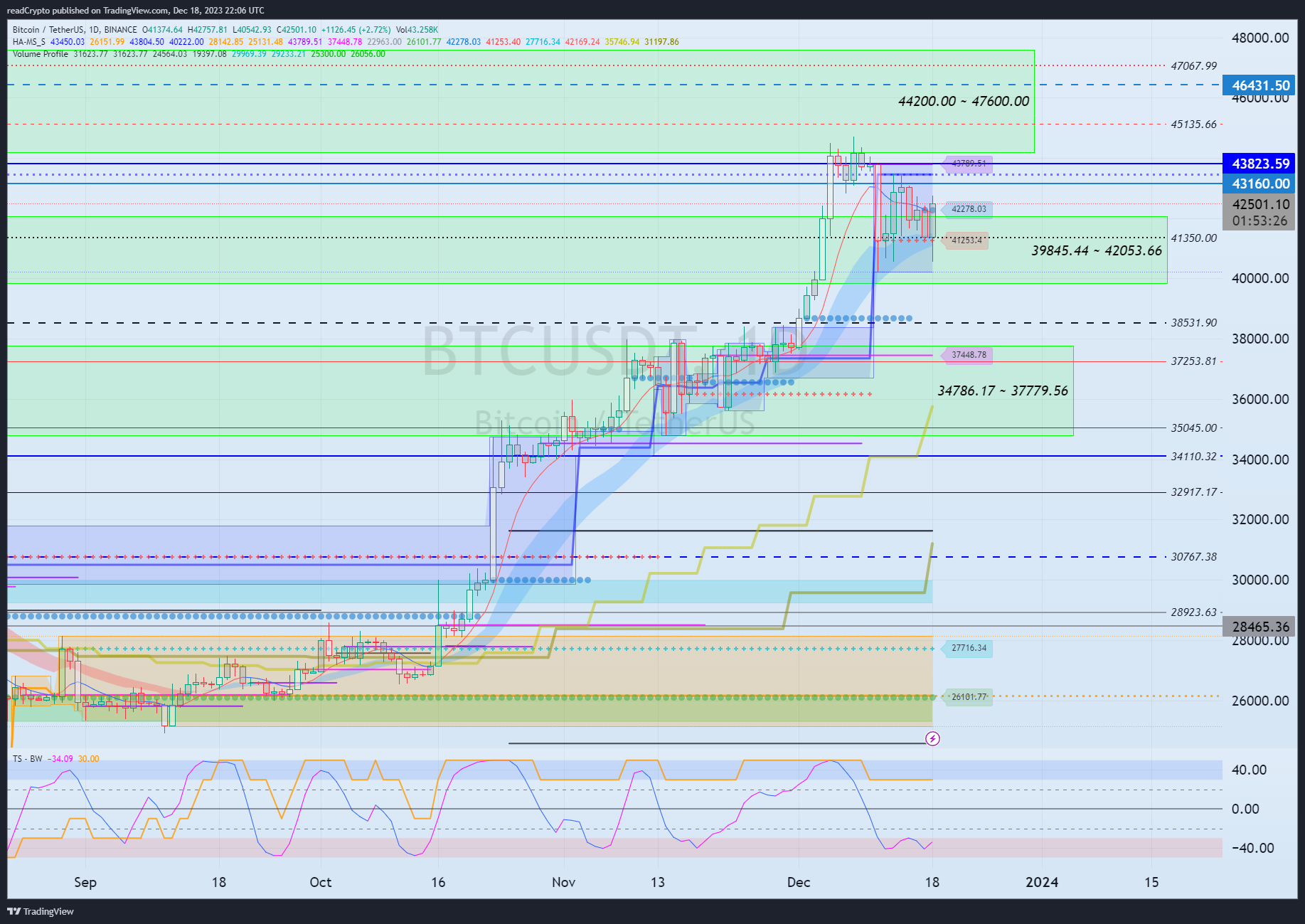Click the 27716.34 cyan line tag
Screen dimensions: 1305x924
click(x=967, y=648)
